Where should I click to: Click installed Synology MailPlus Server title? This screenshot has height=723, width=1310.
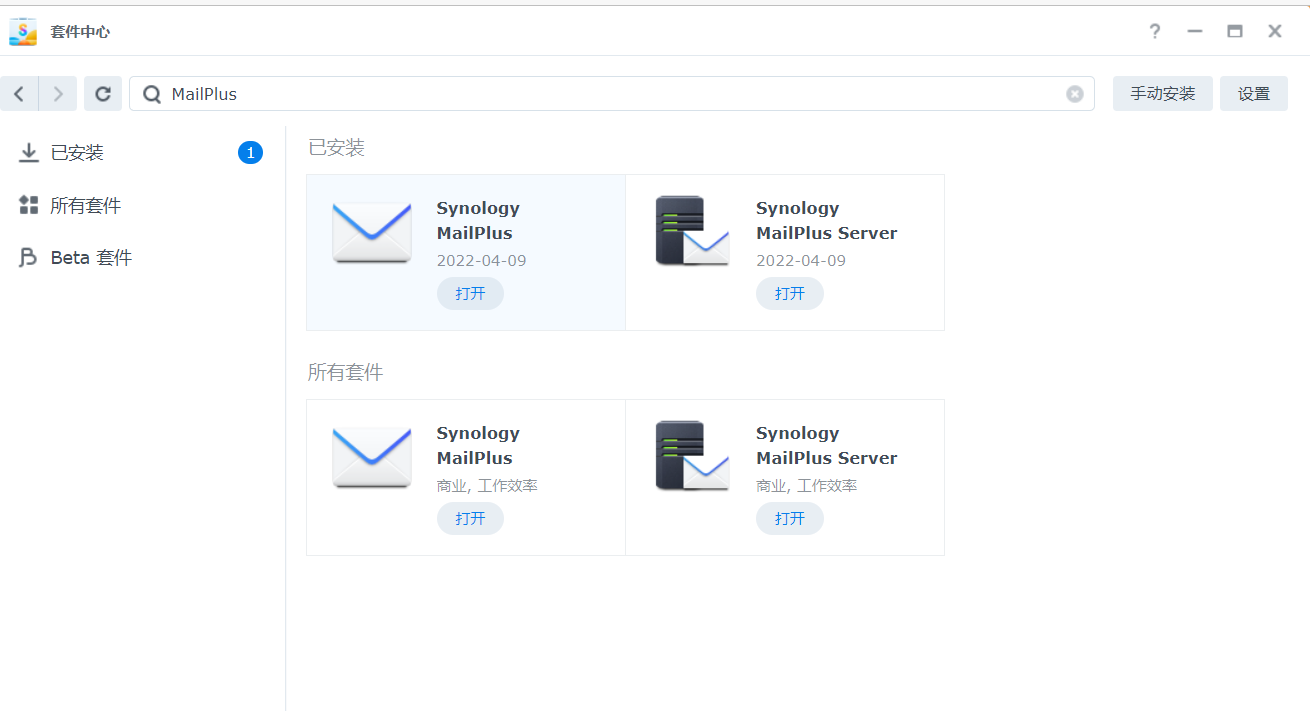point(826,220)
